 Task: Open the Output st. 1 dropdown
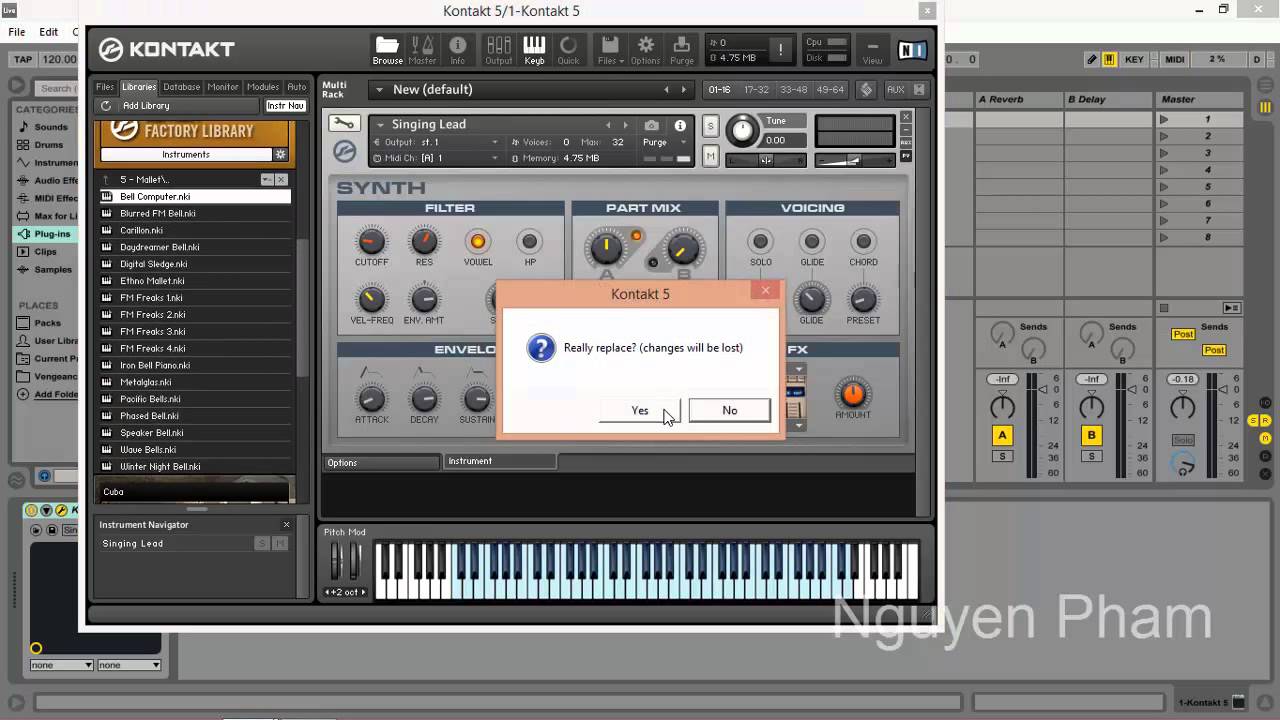pos(437,142)
